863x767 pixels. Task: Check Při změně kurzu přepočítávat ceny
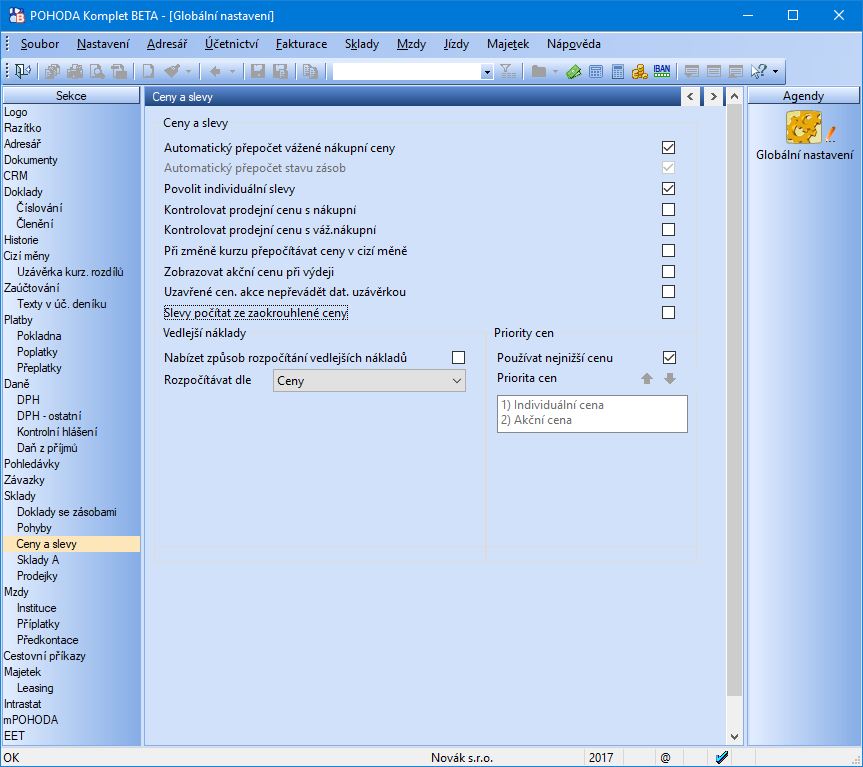(668, 250)
